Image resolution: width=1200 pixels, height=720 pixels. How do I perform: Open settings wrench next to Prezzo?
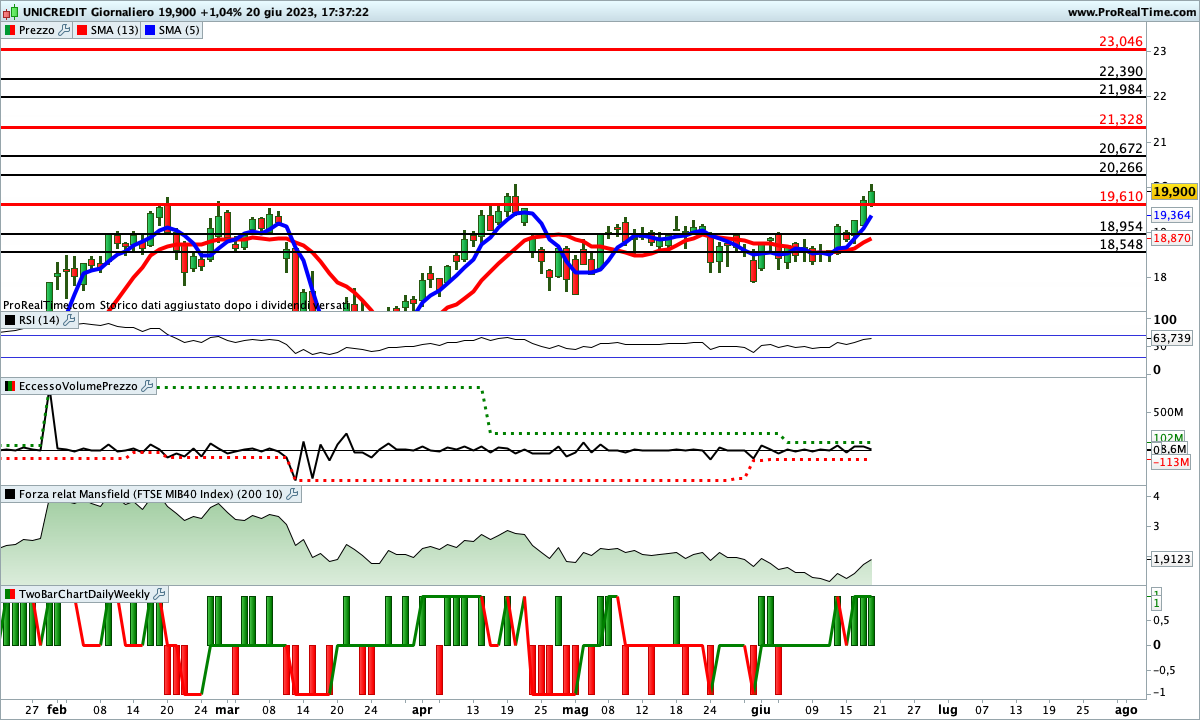pos(65,30)
